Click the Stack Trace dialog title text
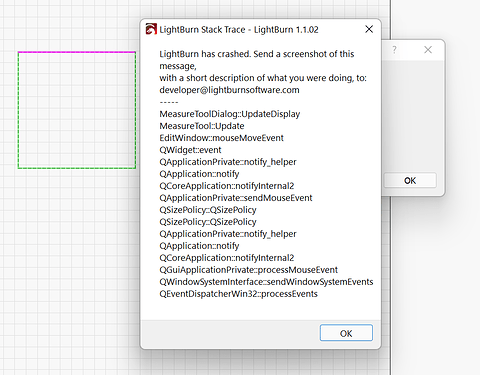The image size is (480, 375). pos(239,30)
